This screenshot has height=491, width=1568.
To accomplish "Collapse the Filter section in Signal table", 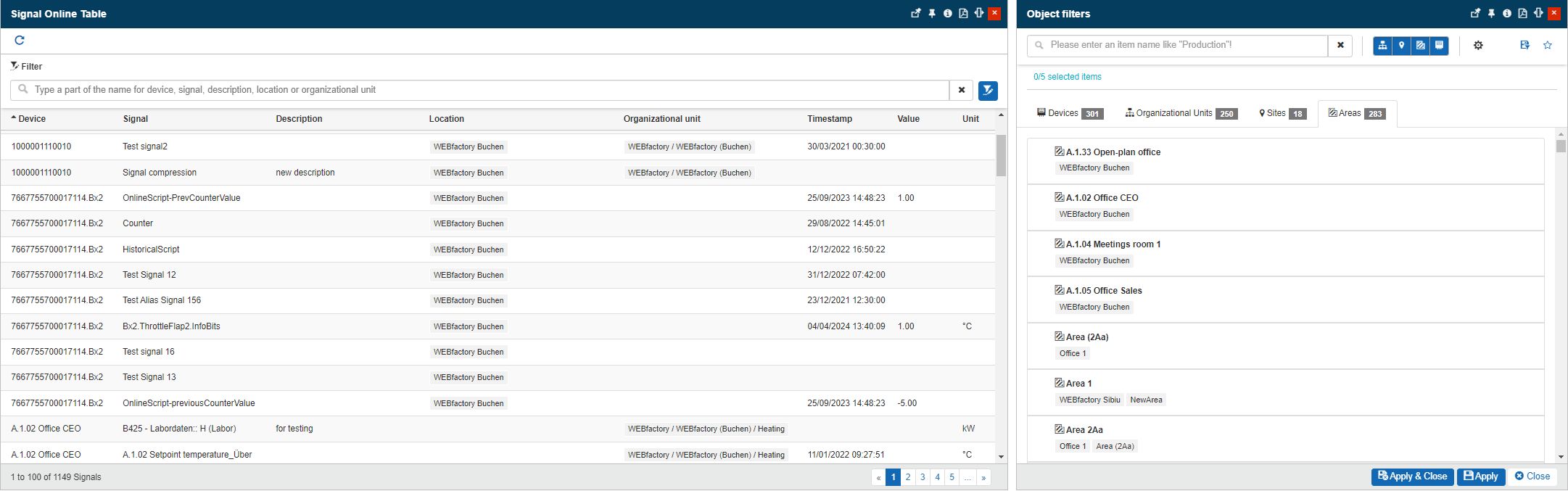I will click(27, 66).
